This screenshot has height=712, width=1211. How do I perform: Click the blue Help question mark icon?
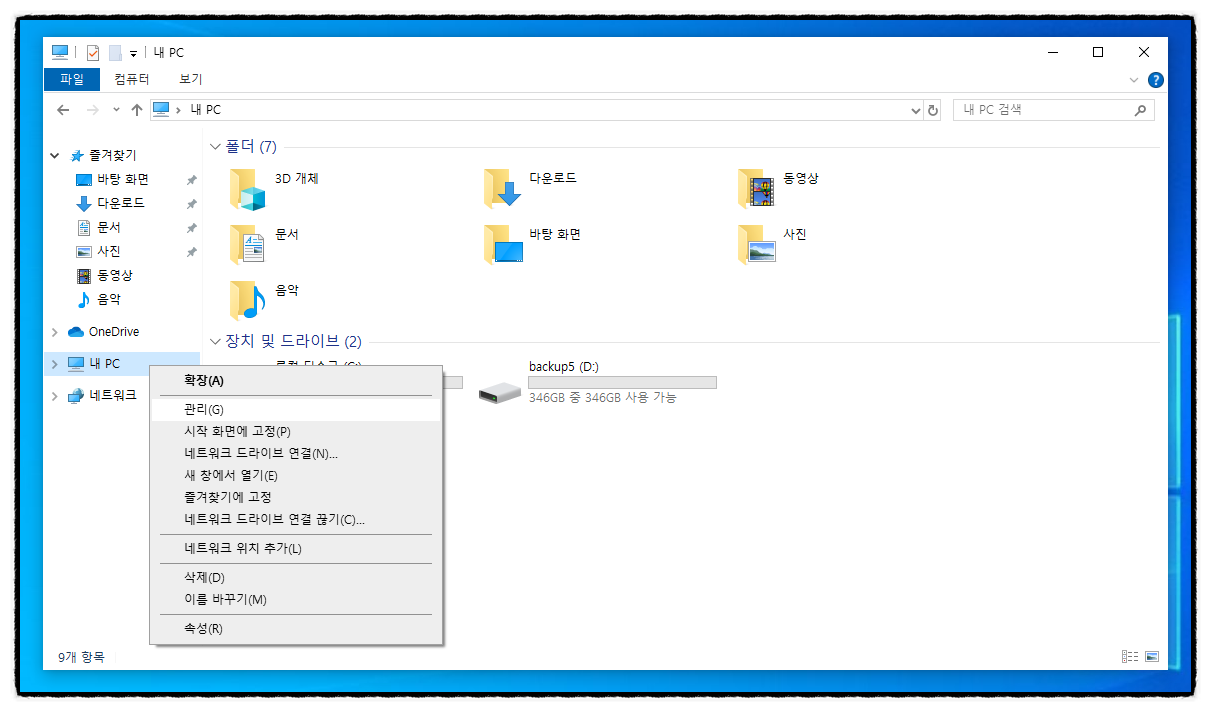point(1155,79)
